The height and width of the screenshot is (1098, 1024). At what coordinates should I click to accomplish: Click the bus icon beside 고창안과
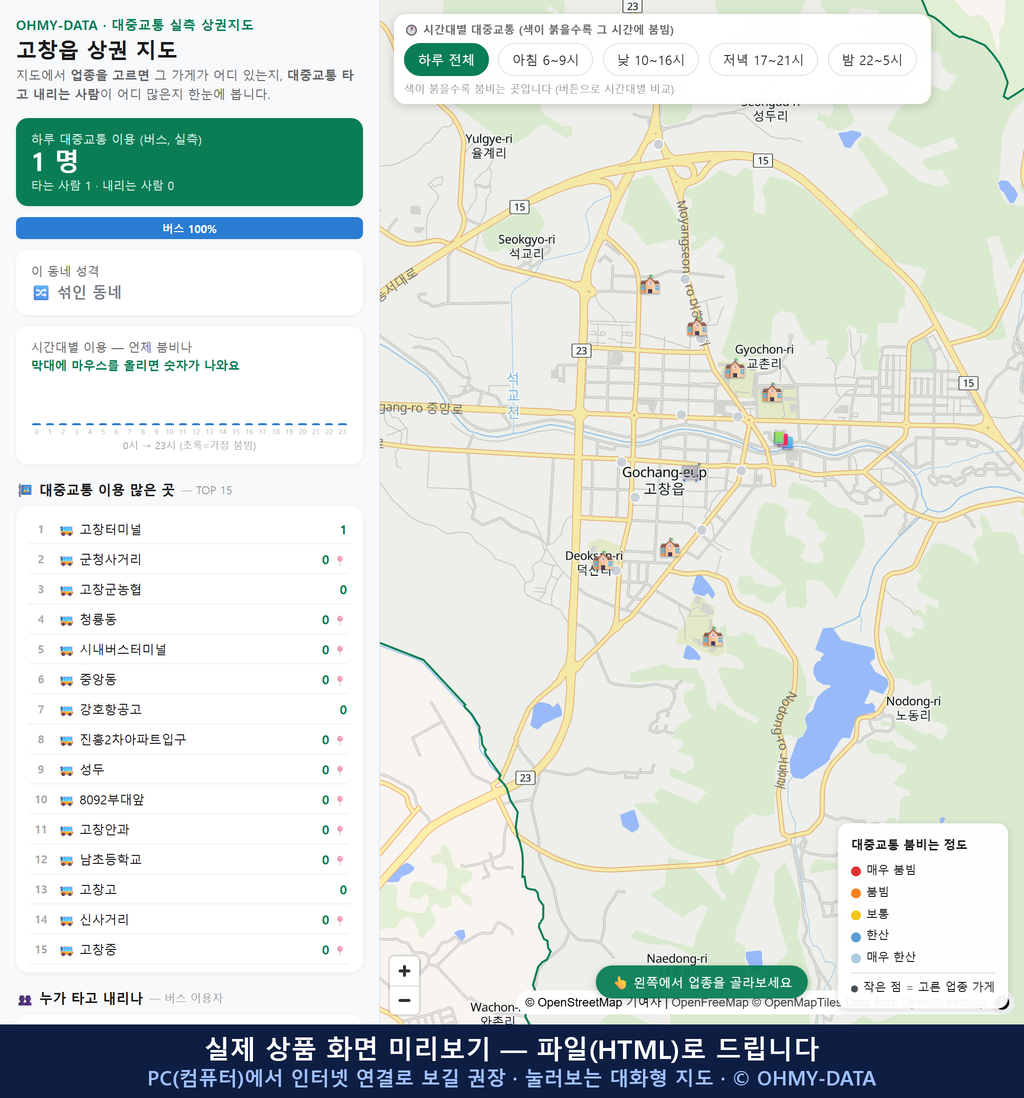click(x=67, y=831)
